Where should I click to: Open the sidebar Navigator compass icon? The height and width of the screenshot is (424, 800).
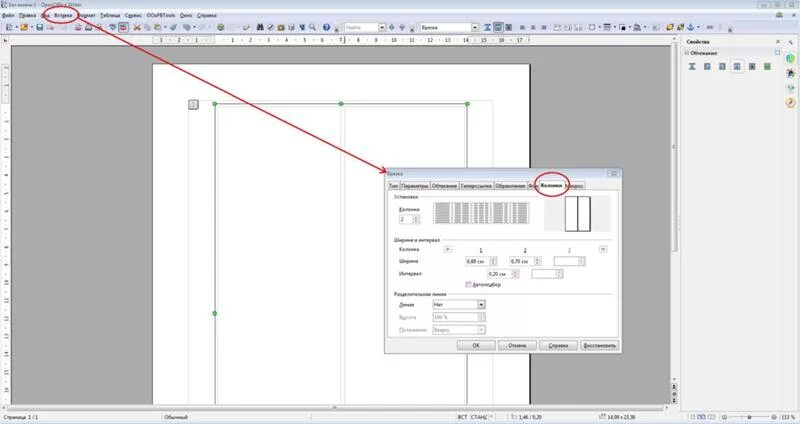[790, 103]
